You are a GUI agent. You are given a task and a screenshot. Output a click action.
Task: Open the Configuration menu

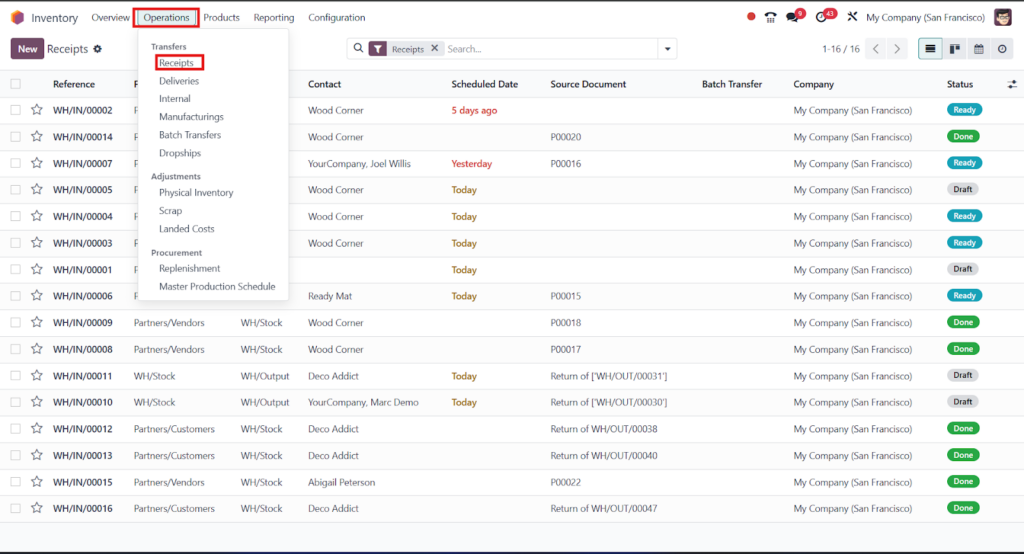tap(336, 18)
